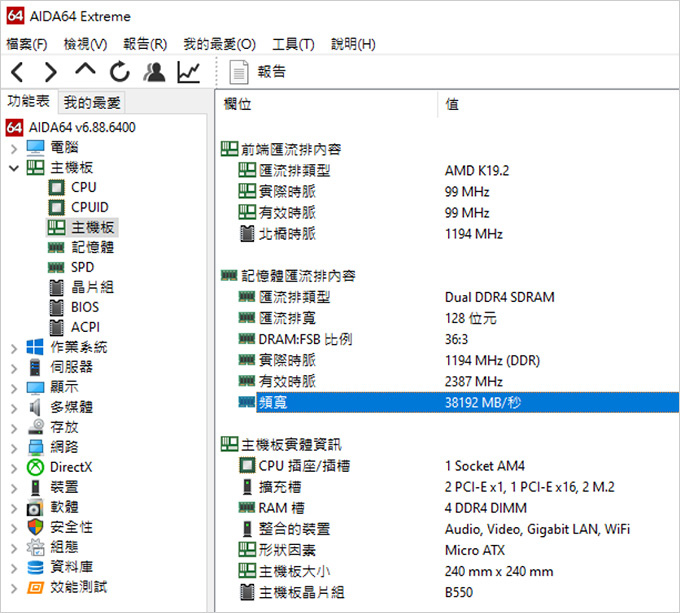The width and height of the screenshot is (680, 613).
Task: Select the 頻寬 row in the list
Action: pos(458,402)
